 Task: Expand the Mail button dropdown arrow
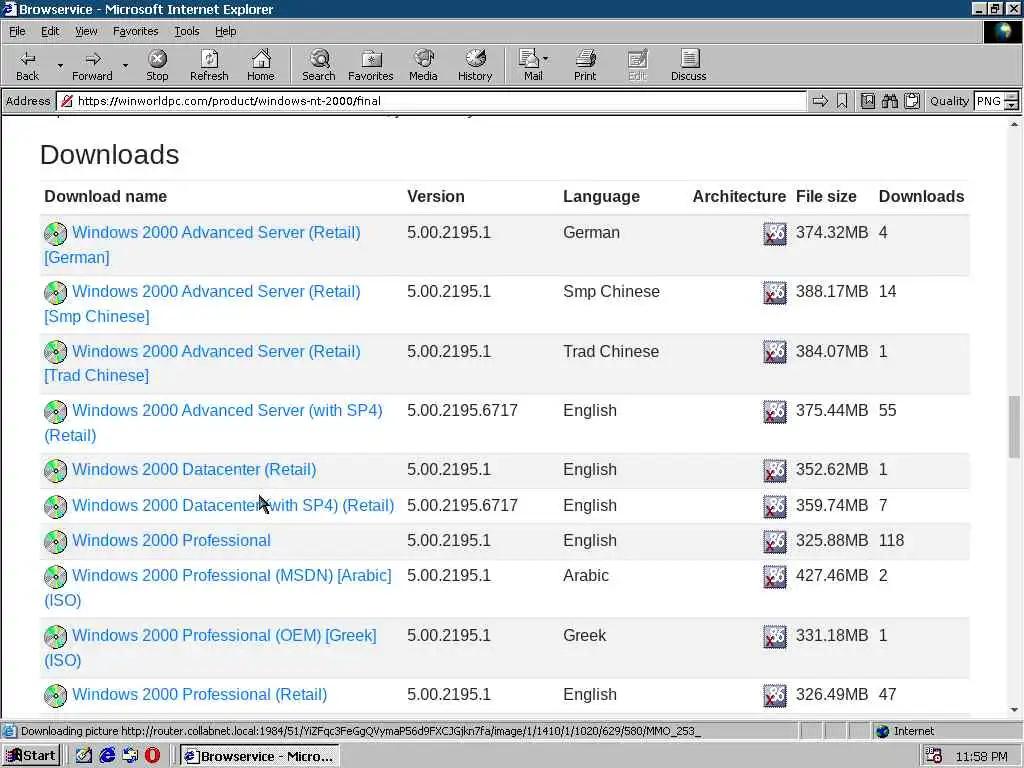tap(546, 59)
